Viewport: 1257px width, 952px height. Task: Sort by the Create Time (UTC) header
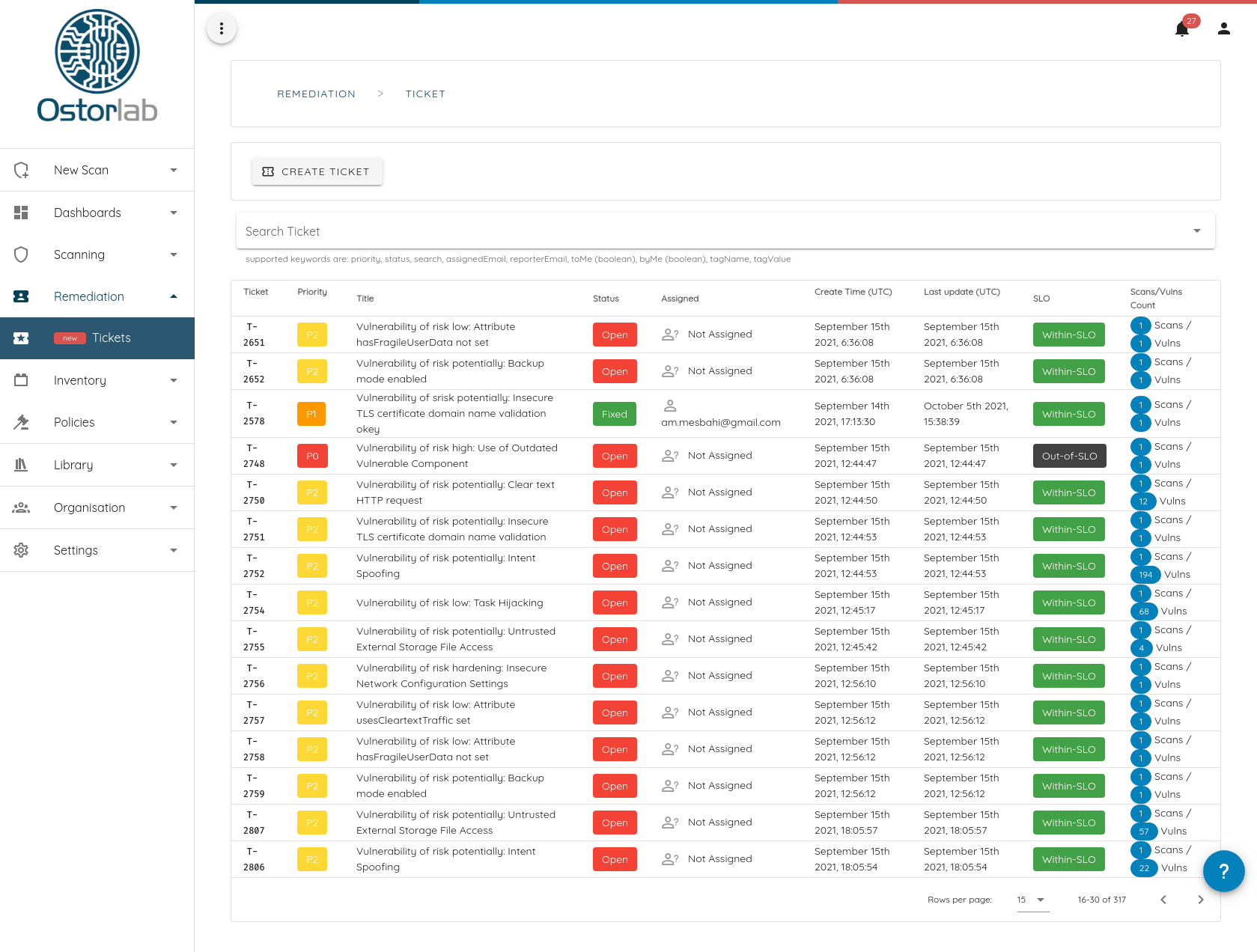coord(853,292)
